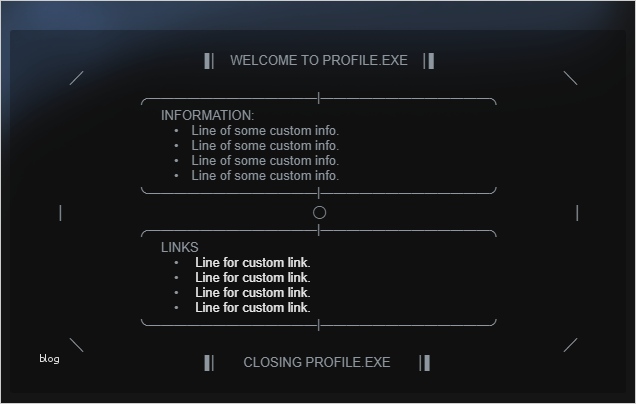Image resolution: width=636 pixels, height=404 pixels.
Task: Click the top-left diagonal corner mark
Action: (x=76, y=78)
